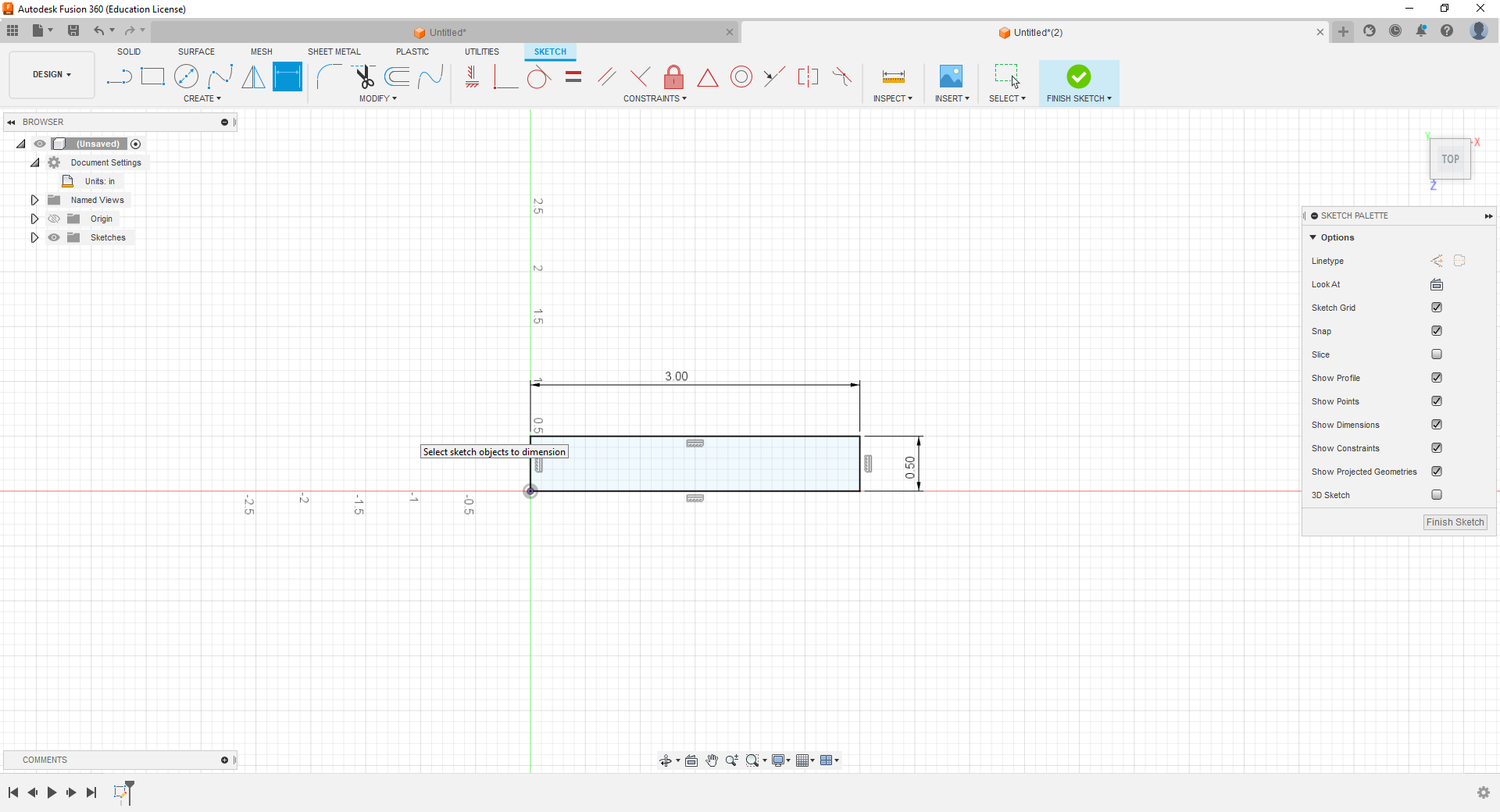The height and width of the screenshot is (812, 1500).
Task: Select the Line tool in Create
Action: 119,77
